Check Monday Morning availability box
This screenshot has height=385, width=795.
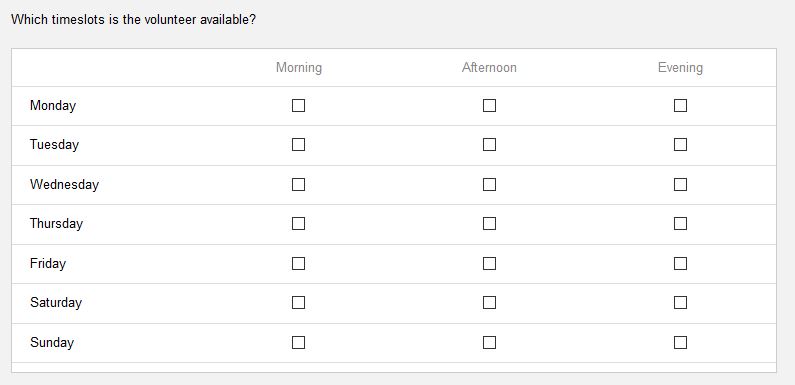pos(299,106)
